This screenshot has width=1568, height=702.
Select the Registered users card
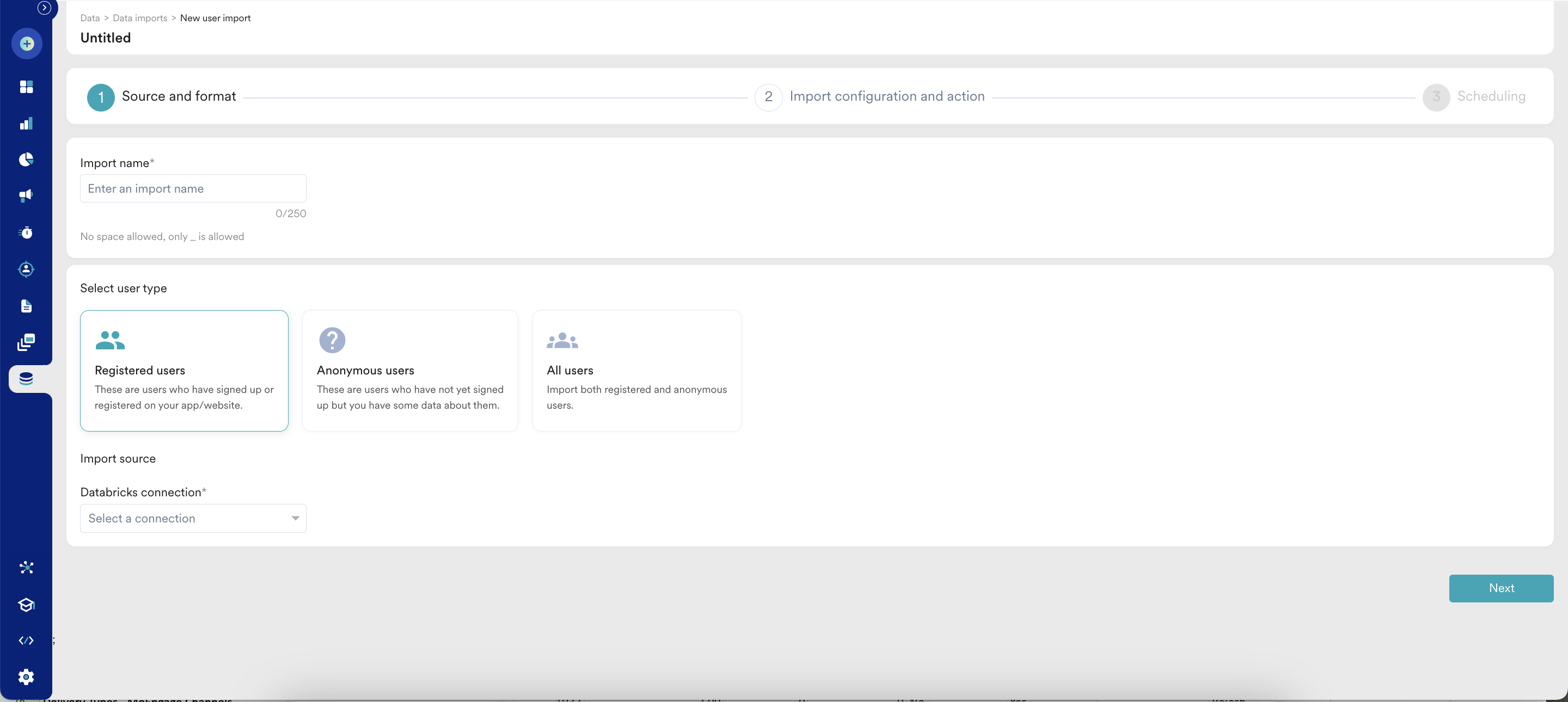[184, 371]
